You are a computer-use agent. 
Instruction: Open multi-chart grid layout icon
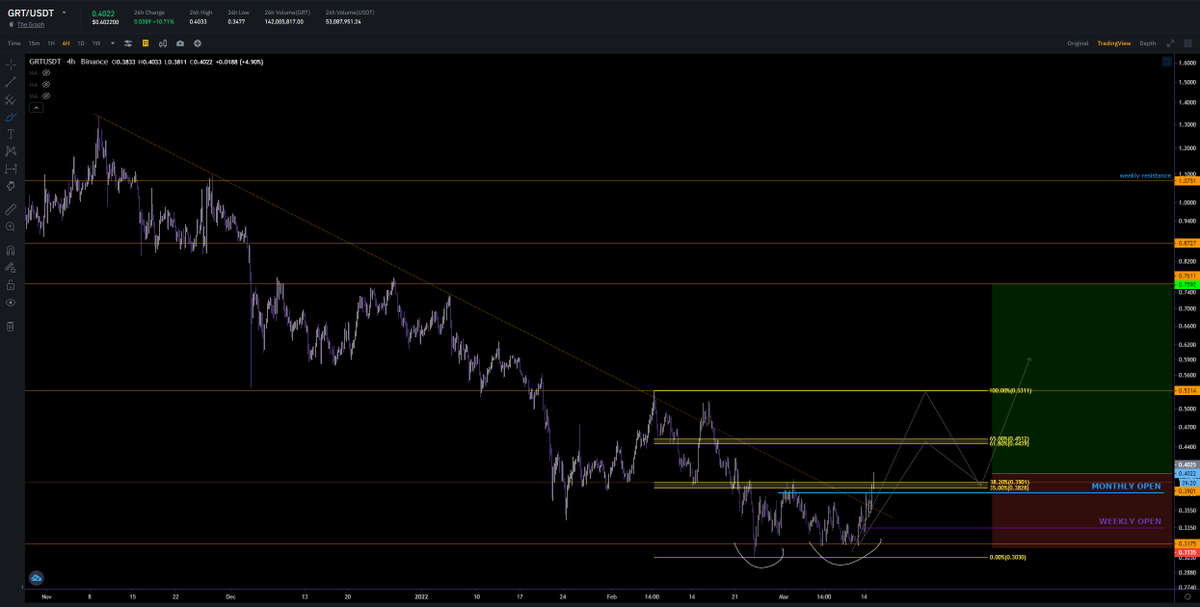point(1189,43)
